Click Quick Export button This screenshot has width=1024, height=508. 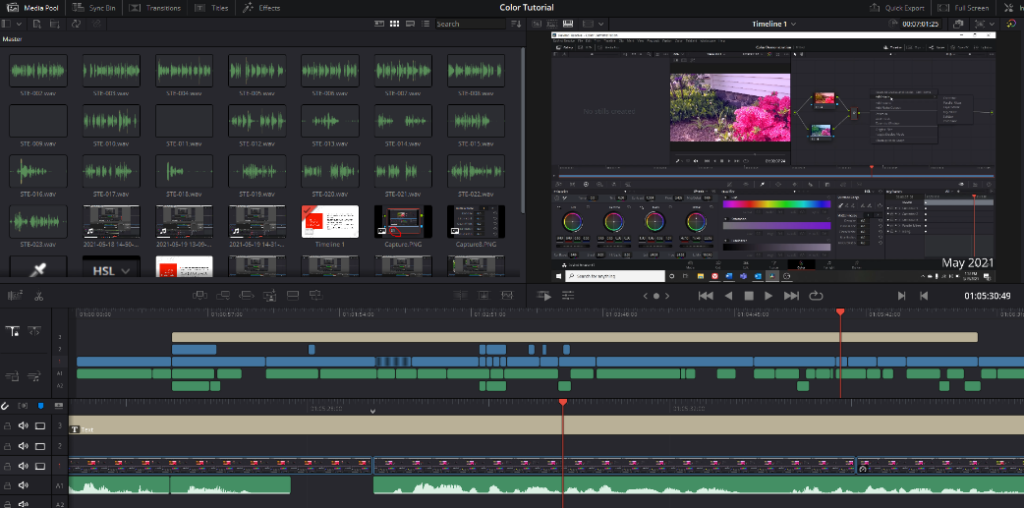coord(897,8)
